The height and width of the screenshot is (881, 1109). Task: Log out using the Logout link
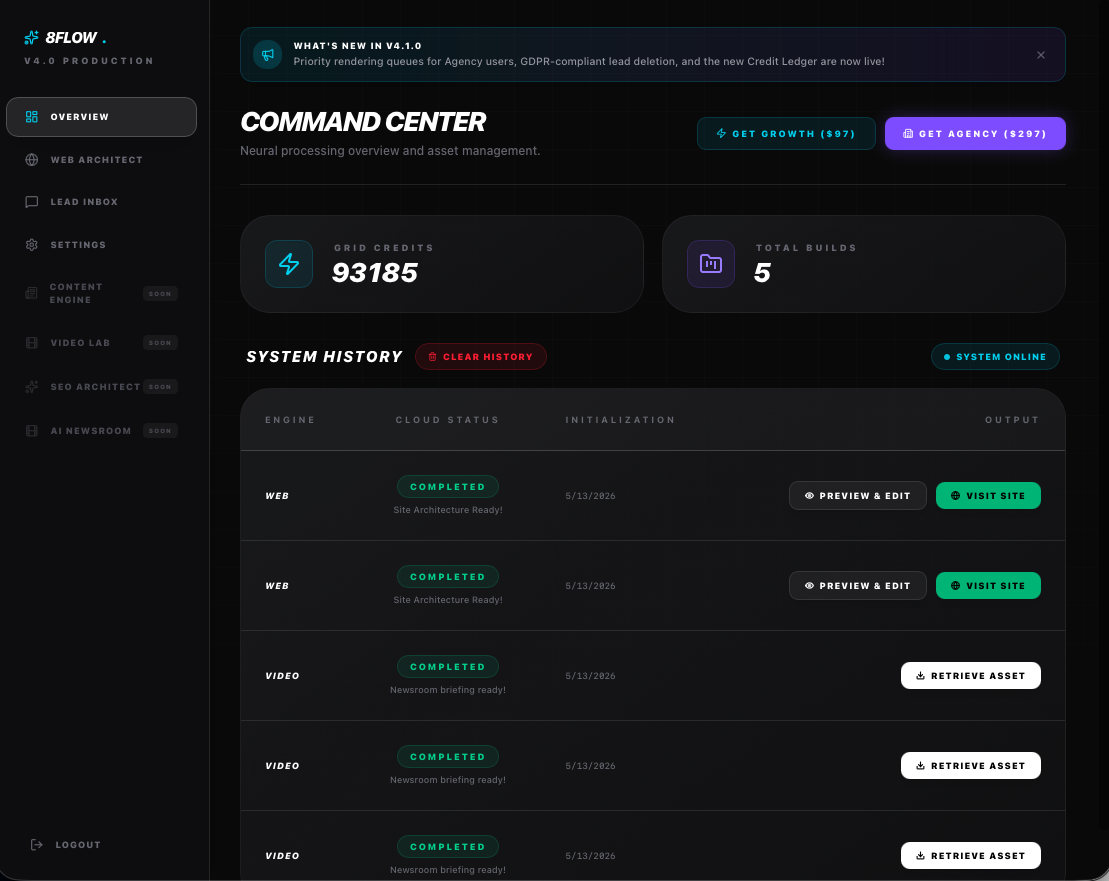66,845
